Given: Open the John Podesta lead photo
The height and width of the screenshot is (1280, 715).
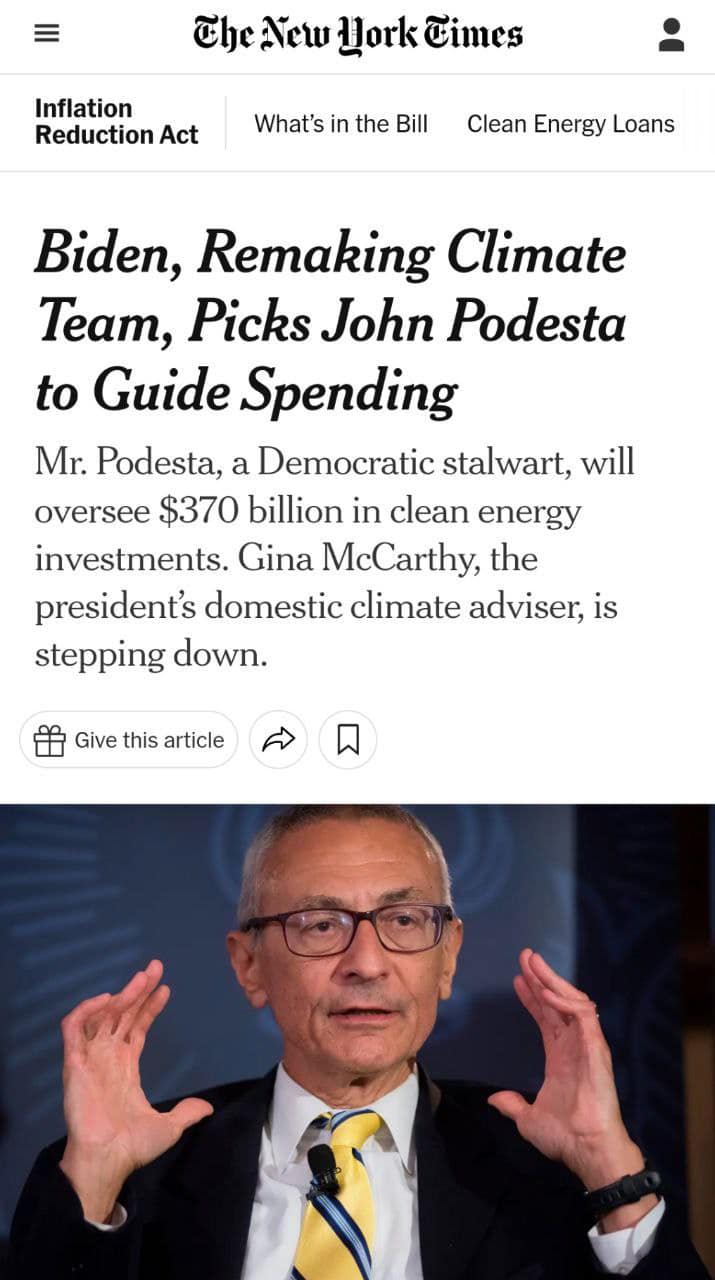Looking at the screenshot, I should click(x=357, y=1040).
